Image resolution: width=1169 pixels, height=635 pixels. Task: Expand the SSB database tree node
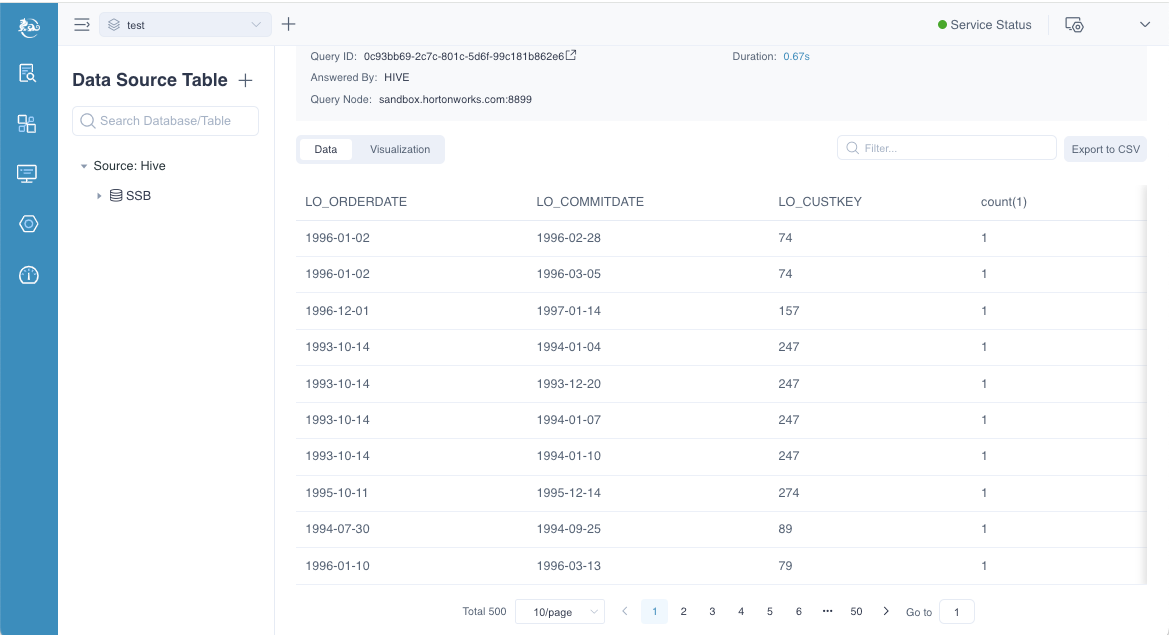coord(99,196)
